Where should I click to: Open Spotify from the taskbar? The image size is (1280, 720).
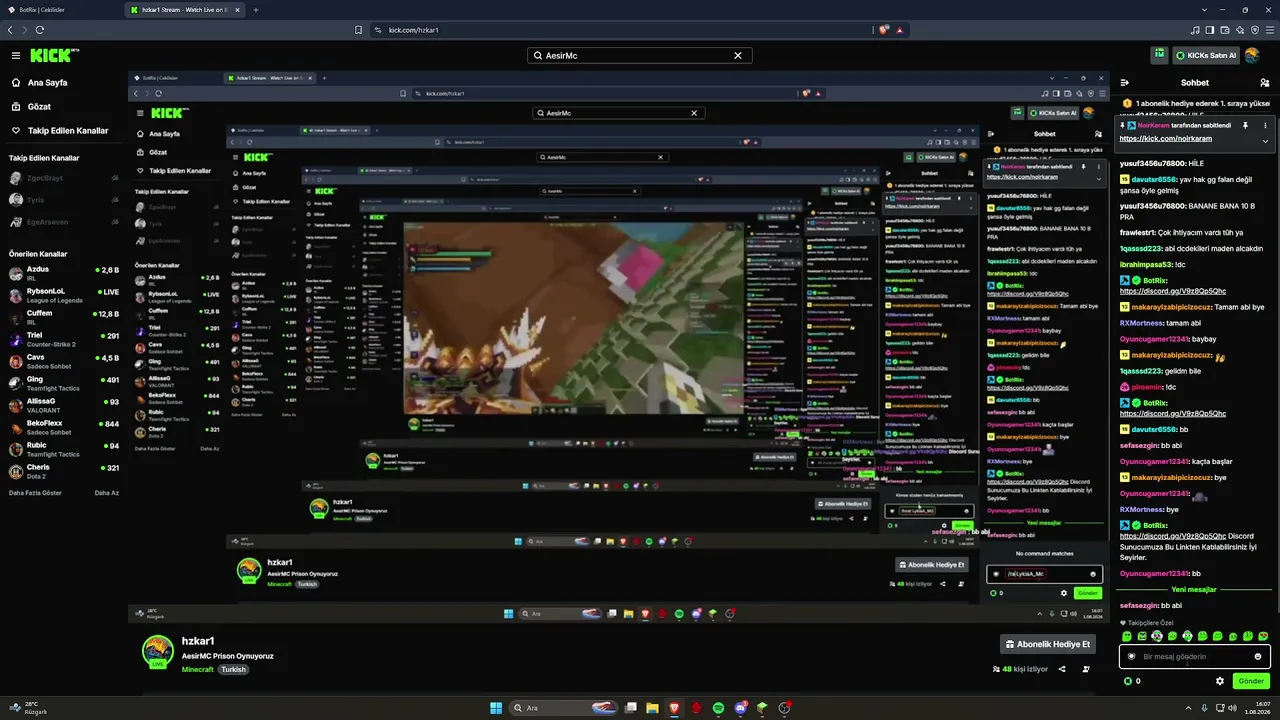pos(718,708)
